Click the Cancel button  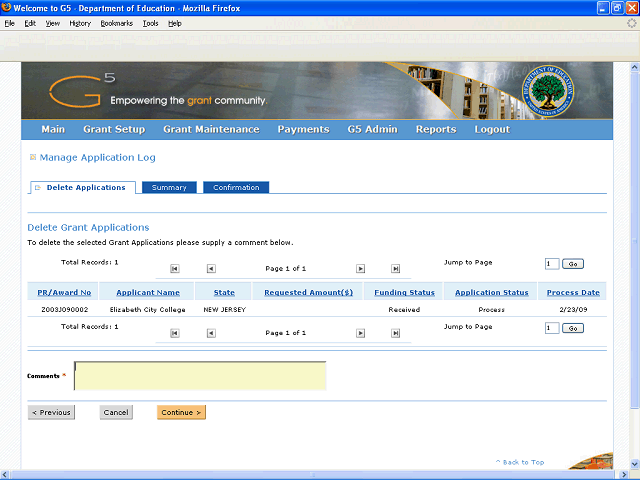tap(116, 412)
